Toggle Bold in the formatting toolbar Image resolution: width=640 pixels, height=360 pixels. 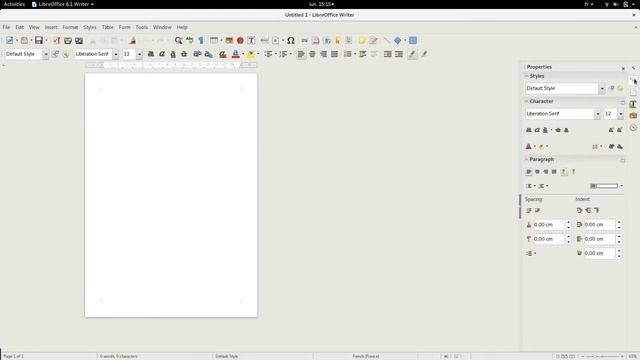tap(151, 54)
